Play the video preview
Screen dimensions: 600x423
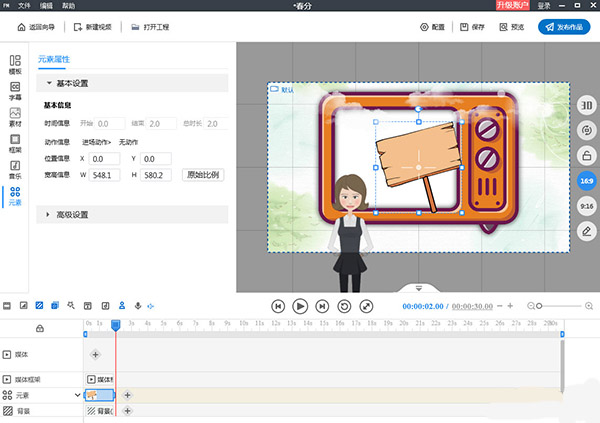pyautogui.click(x=300, y=306)
